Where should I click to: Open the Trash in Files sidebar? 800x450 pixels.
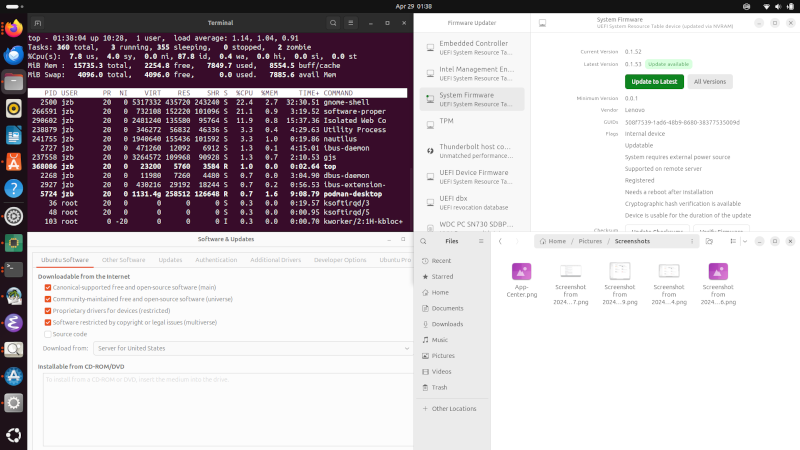[439, 387]
